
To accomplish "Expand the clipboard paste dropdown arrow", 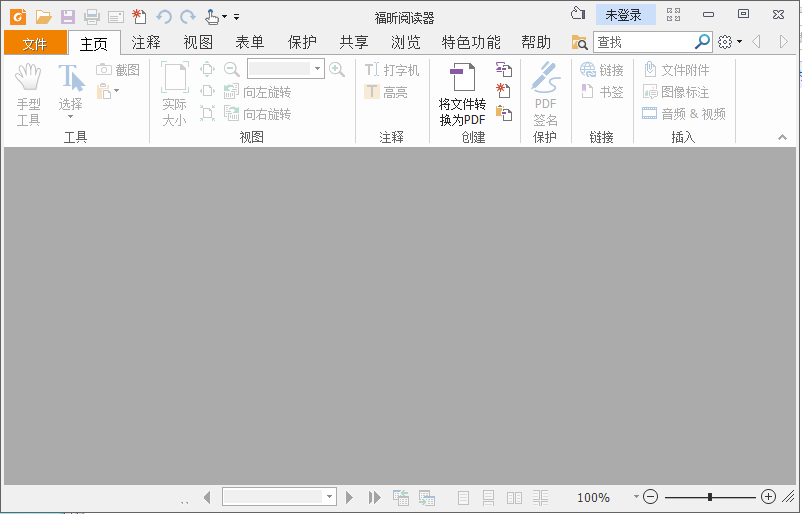I will point(117,91).
